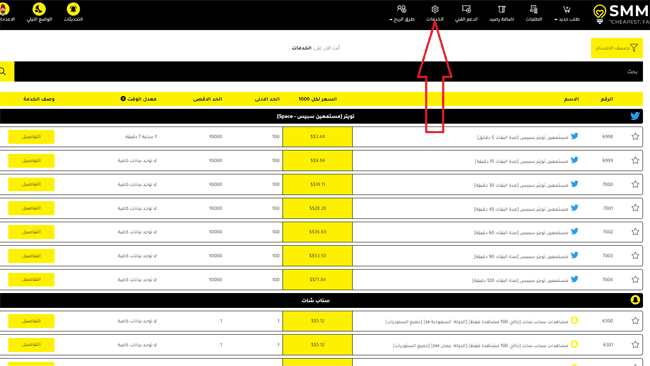Image resolution: width=650 pixels, height=366 pixels.
Task: Click Snapchat icon in service 6300 row
Action: [x=575, y=320]
